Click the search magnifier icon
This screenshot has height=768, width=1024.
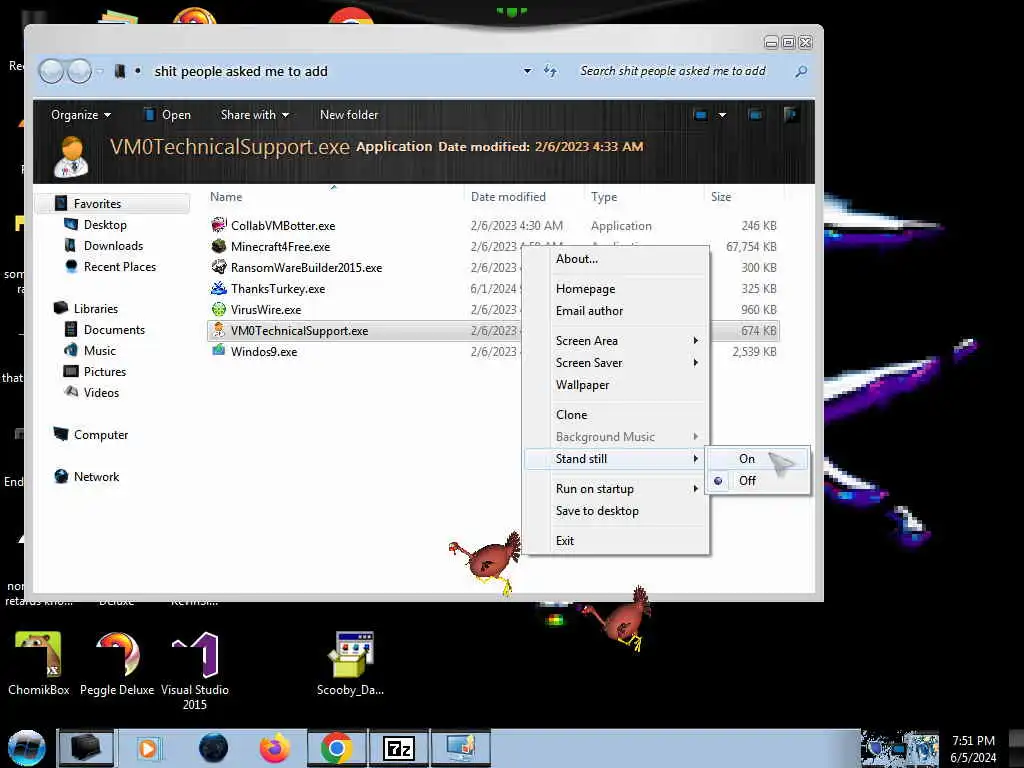(x=801, y=71)
